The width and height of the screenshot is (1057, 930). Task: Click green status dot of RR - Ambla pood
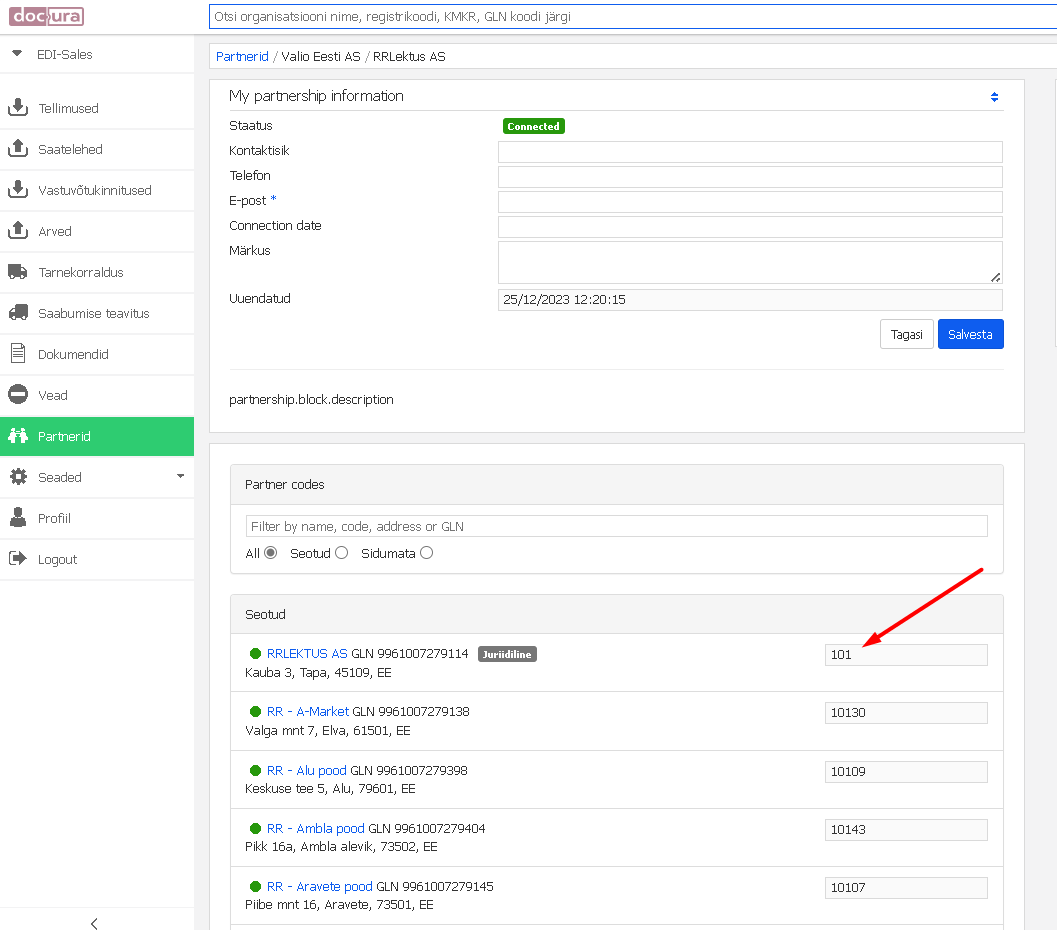(x=255, y=828)
